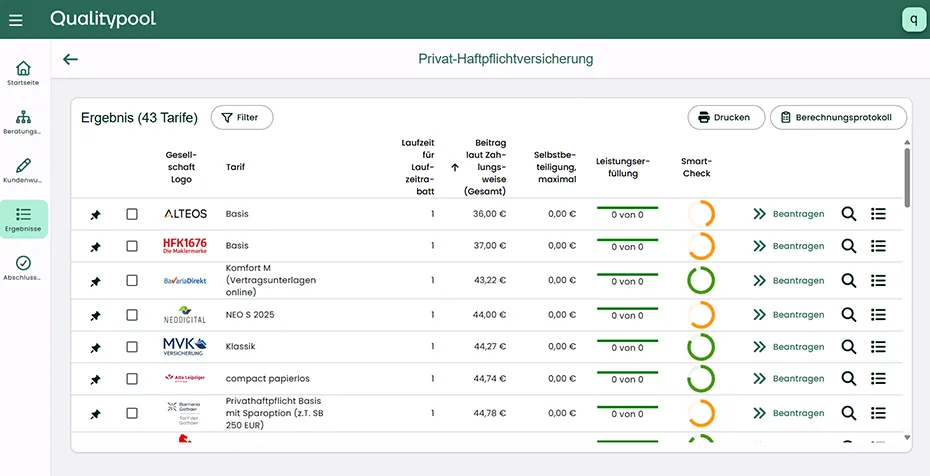Click the Smart-Check column header

click(696, 167)
